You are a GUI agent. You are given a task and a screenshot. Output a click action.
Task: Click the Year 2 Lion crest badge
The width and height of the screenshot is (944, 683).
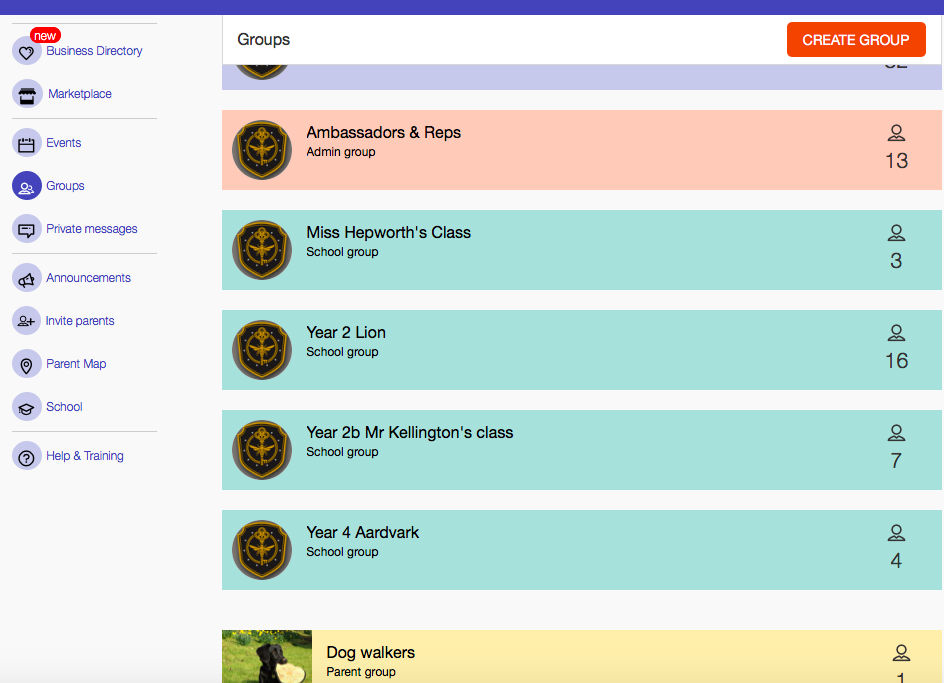point(262,350)
